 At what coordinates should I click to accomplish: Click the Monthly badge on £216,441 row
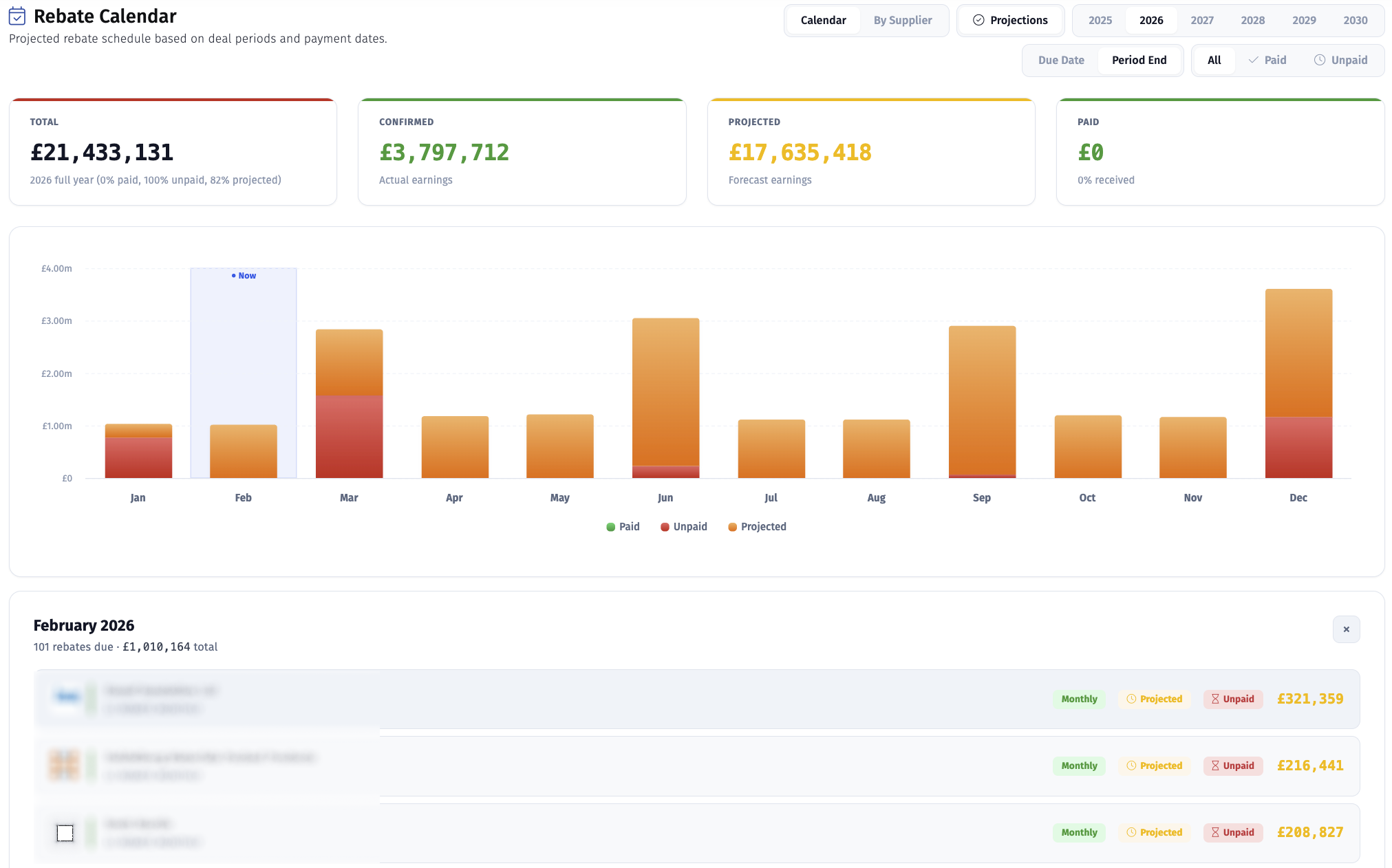click(x=1078, y=766)
